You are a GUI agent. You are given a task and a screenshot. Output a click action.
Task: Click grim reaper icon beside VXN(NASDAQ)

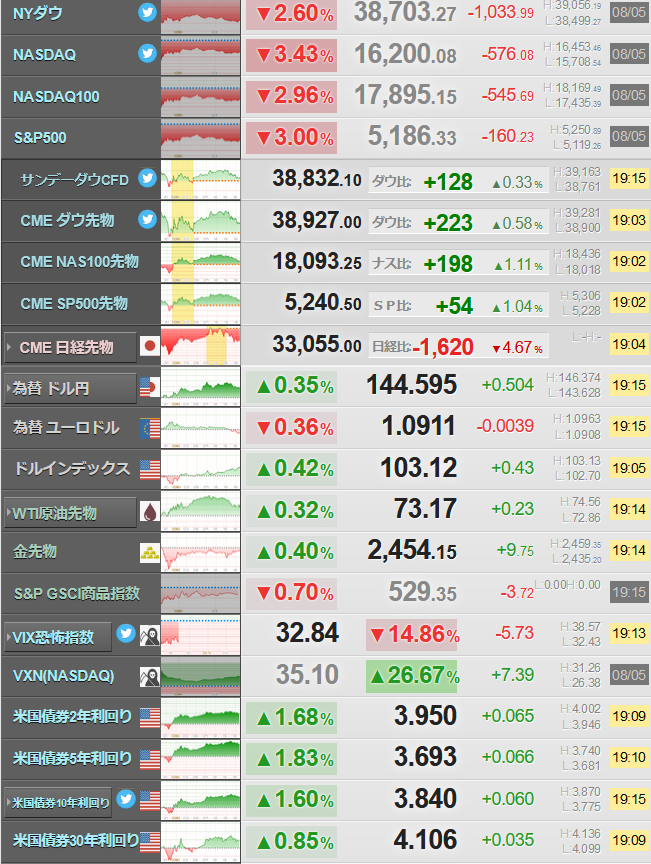point(149,677)
